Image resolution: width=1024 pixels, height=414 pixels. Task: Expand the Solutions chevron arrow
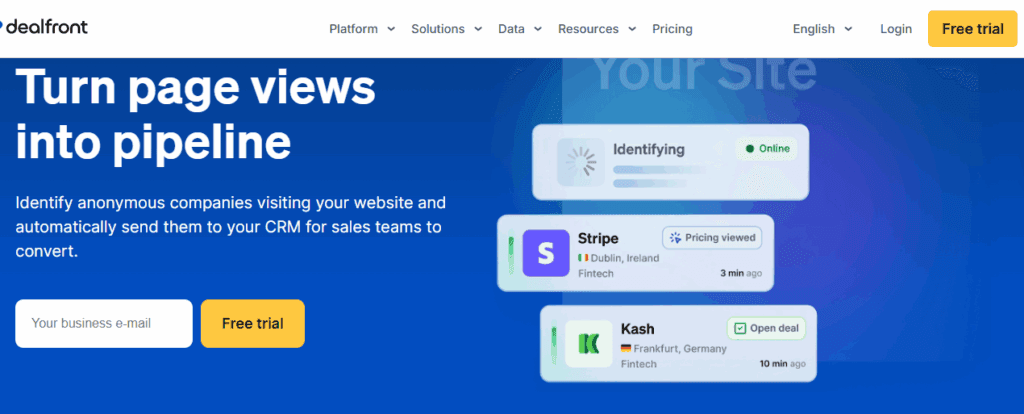[x=478, y=29]
